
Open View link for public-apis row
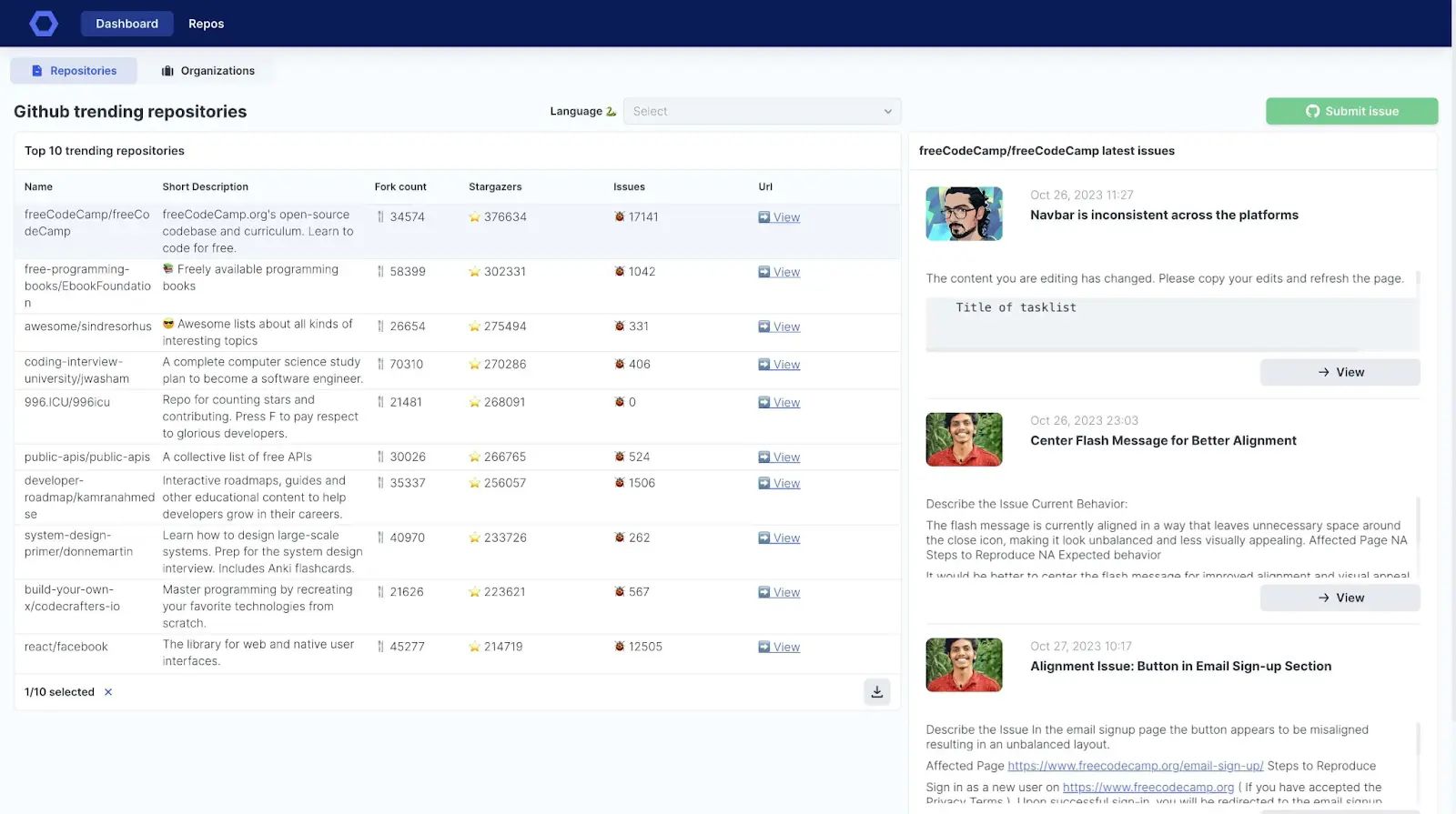click(779, 457)
